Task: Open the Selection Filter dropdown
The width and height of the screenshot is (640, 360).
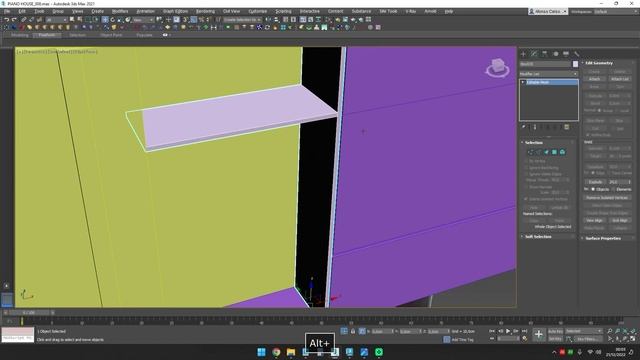Action: [x=56, y=19]
